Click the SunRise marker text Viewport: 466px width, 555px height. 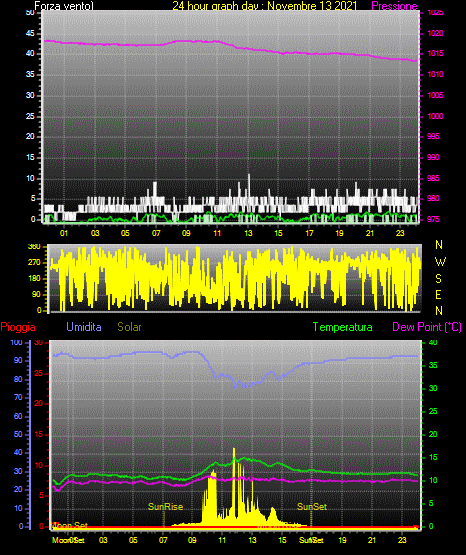[165, 507]
